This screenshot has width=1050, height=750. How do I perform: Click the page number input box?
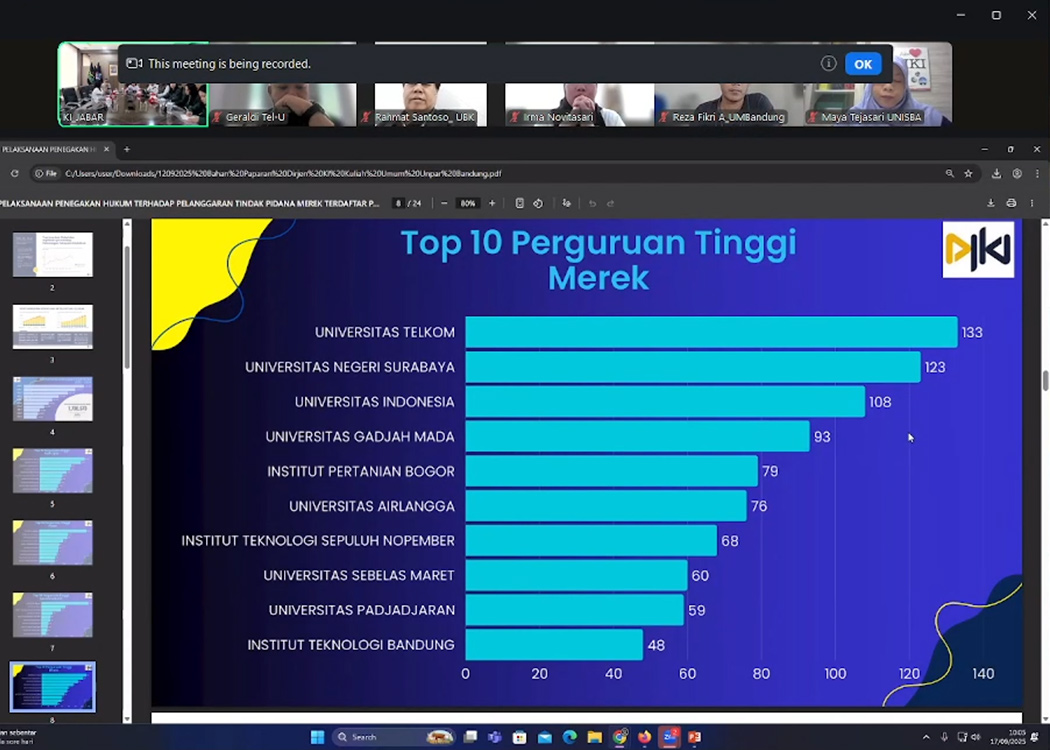[398, 203]
